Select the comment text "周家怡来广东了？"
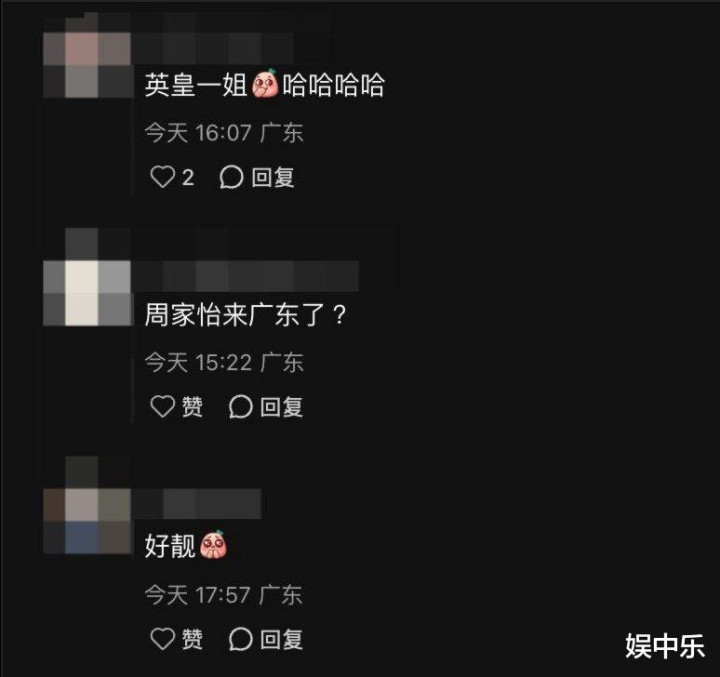Screen dimensions: 720x677 pyautogui.click(x=246, y=315)
